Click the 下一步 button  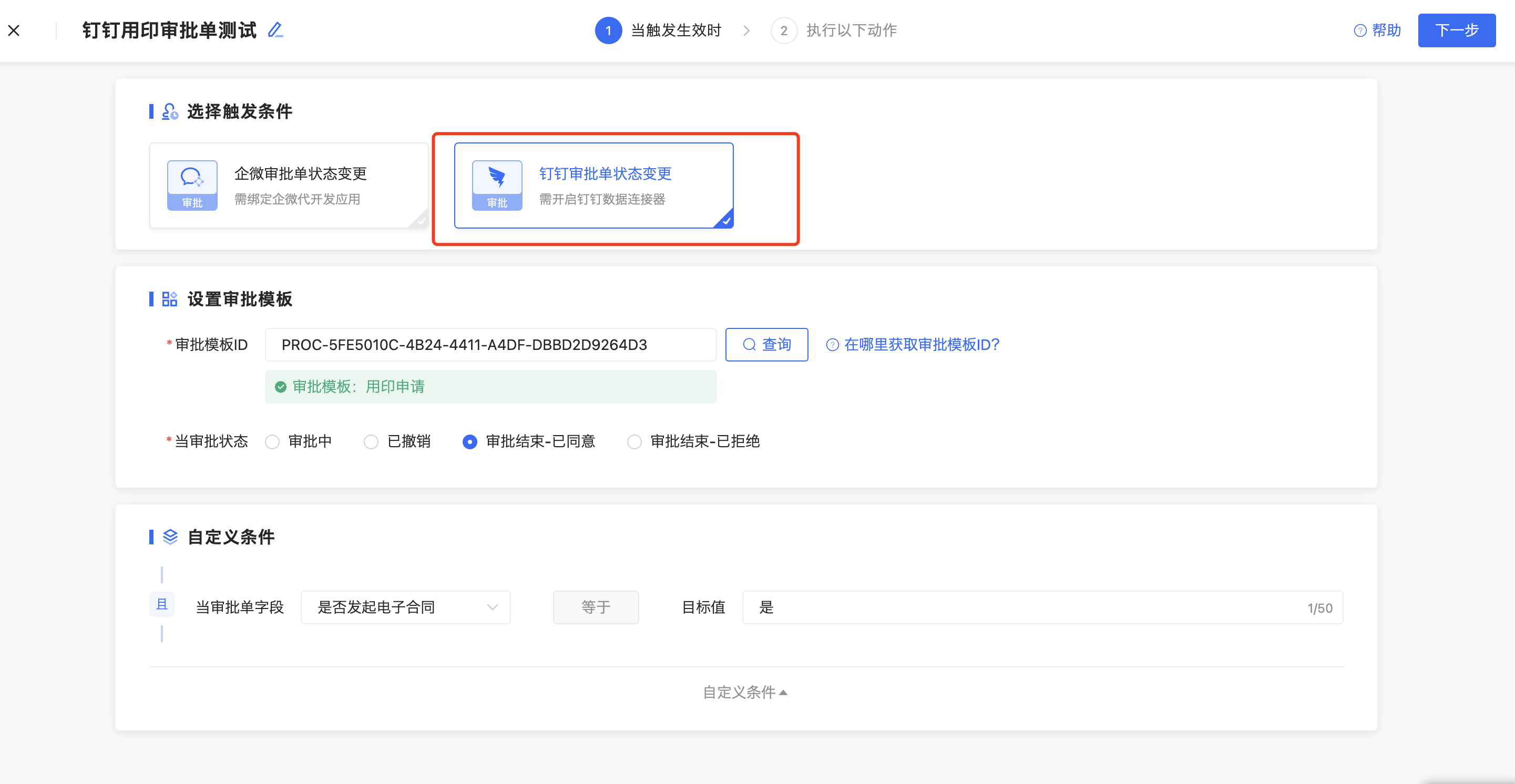(x=1456, y=30)
